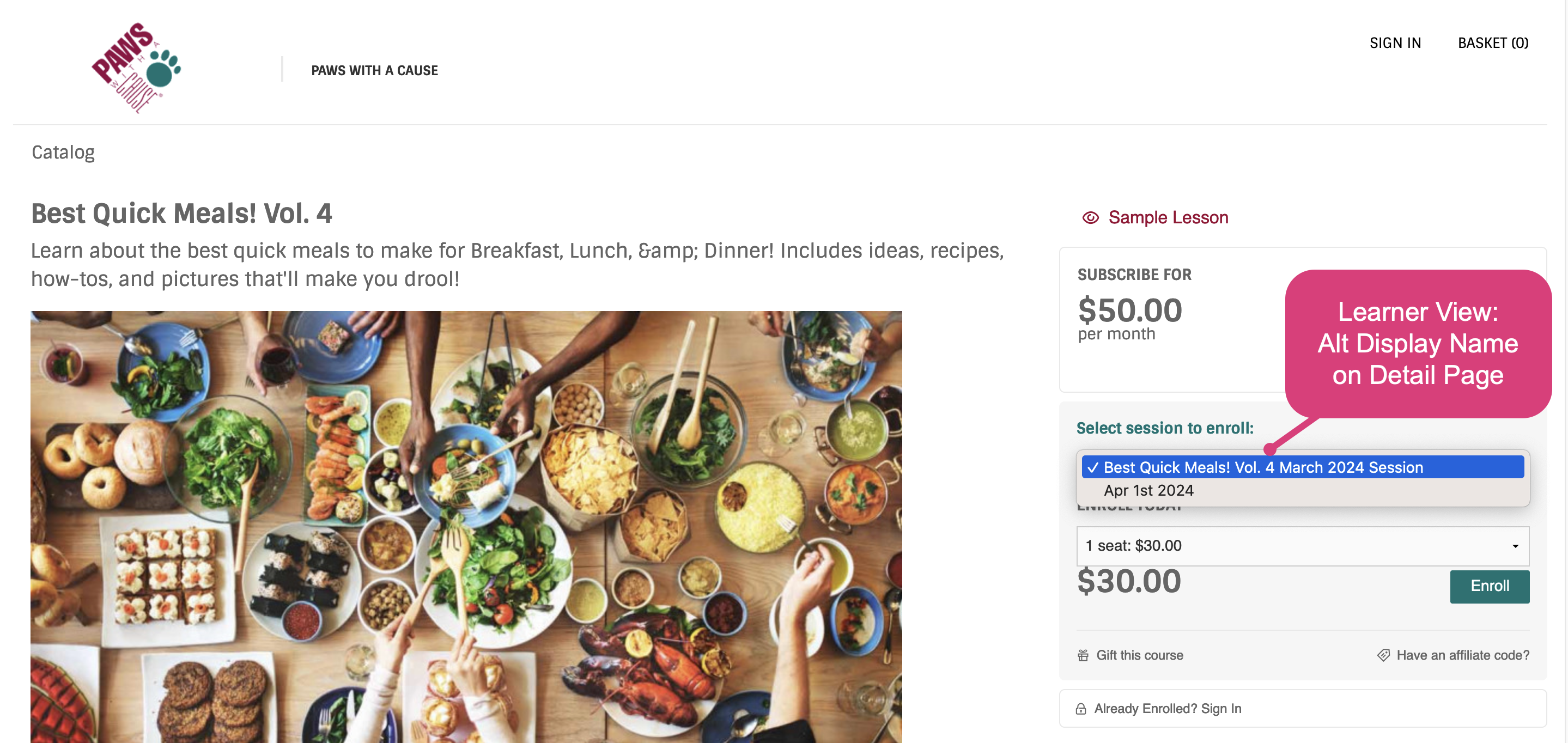Click the lock icon by Already Enrolled
This screenshot has width=1568, height=743.
click(x=1081, y=709)
